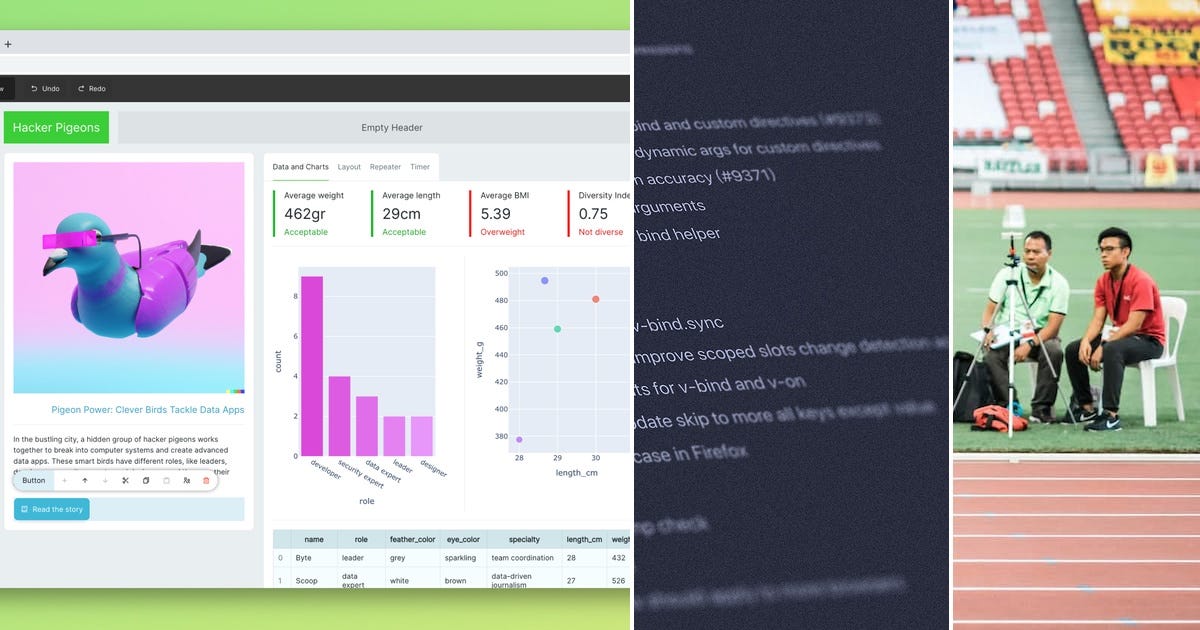Add a new page with the plus icon
The image size is (1200, 630).
click(8, 44)
